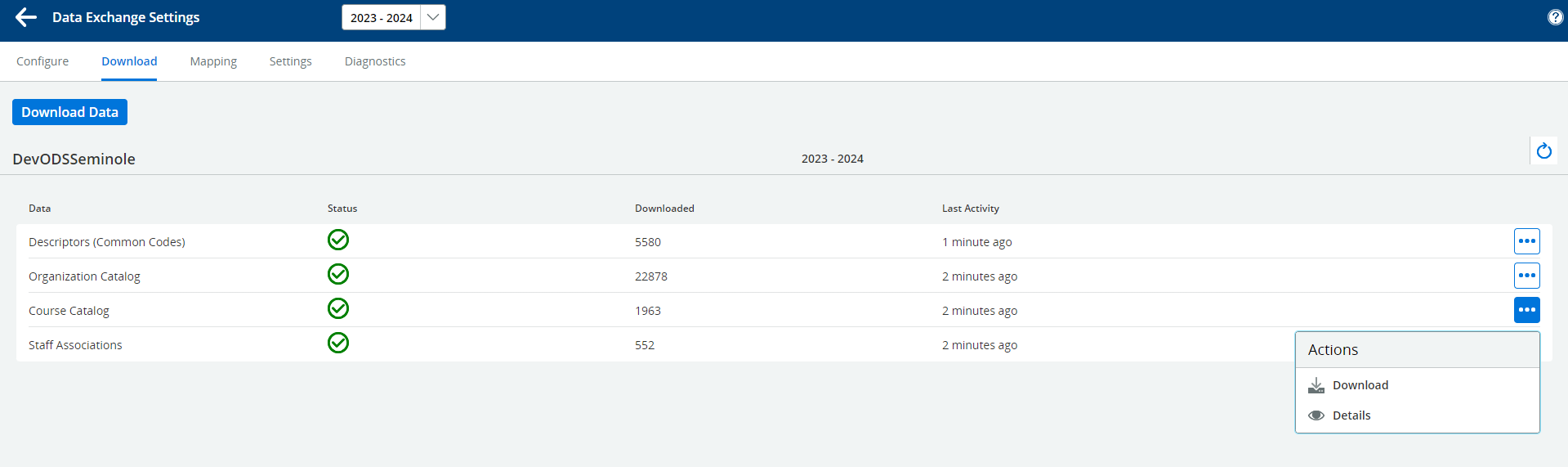Click the green status checkmark for Descriptors
1568x467 pixels.
point(338,240)
